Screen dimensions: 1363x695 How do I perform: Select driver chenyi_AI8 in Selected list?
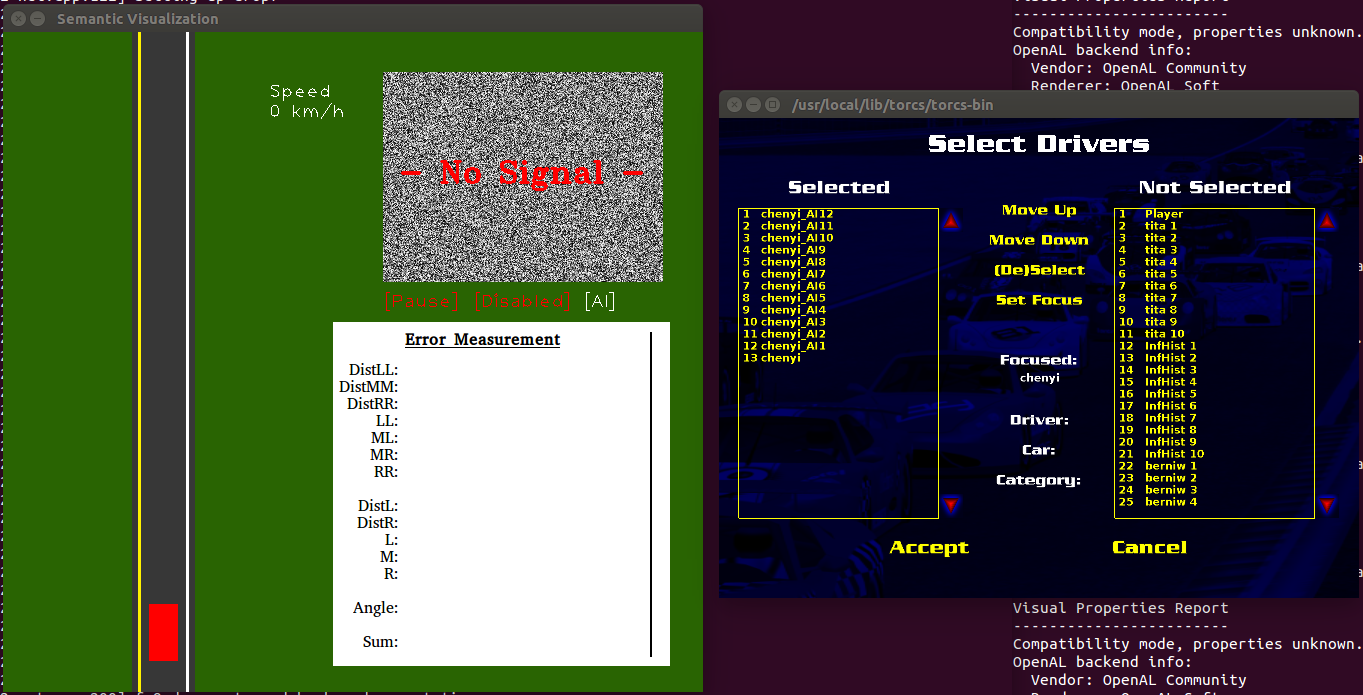(x=838, y=262)
